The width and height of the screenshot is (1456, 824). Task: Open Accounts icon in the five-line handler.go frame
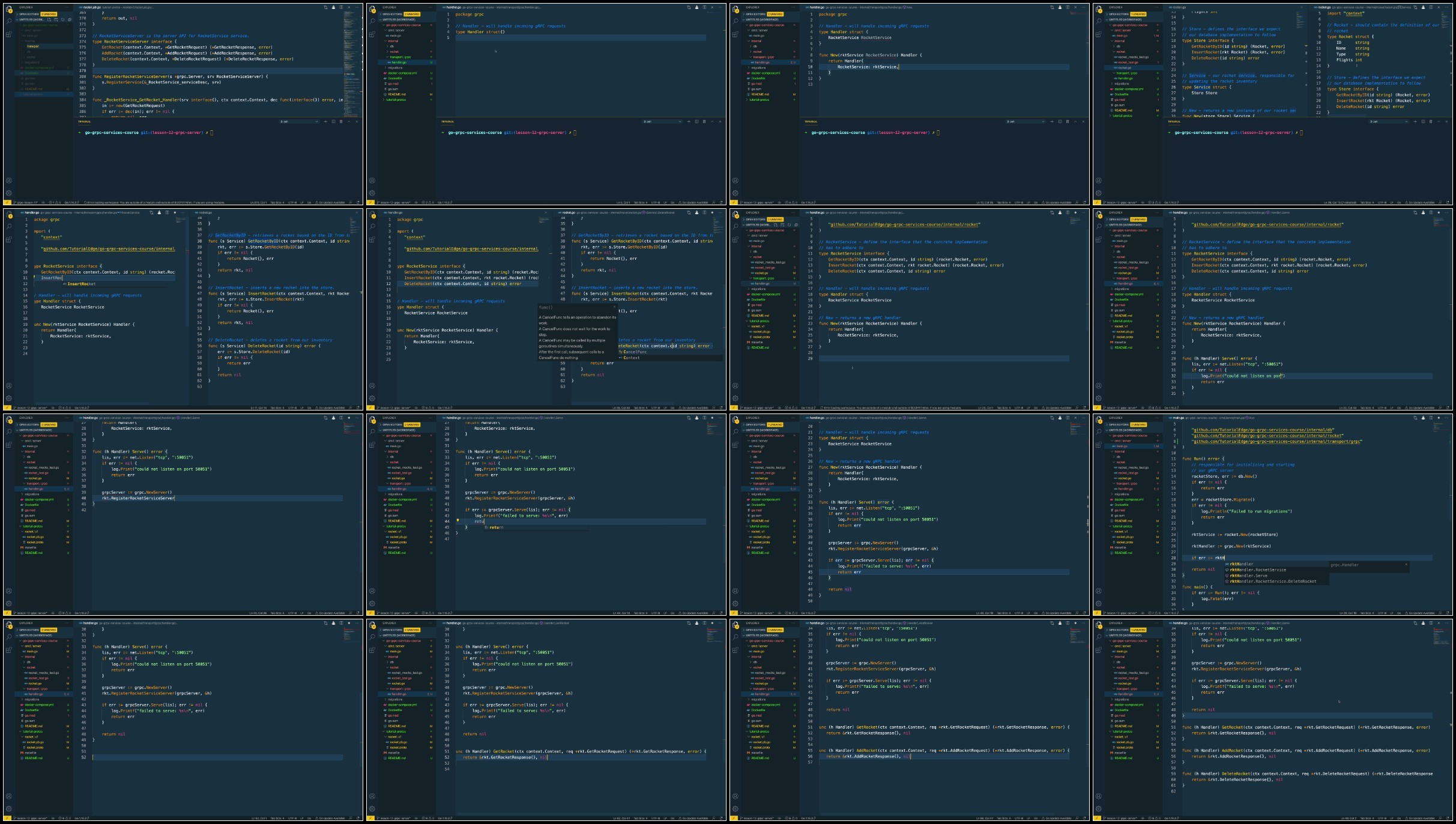coord(372,180)
